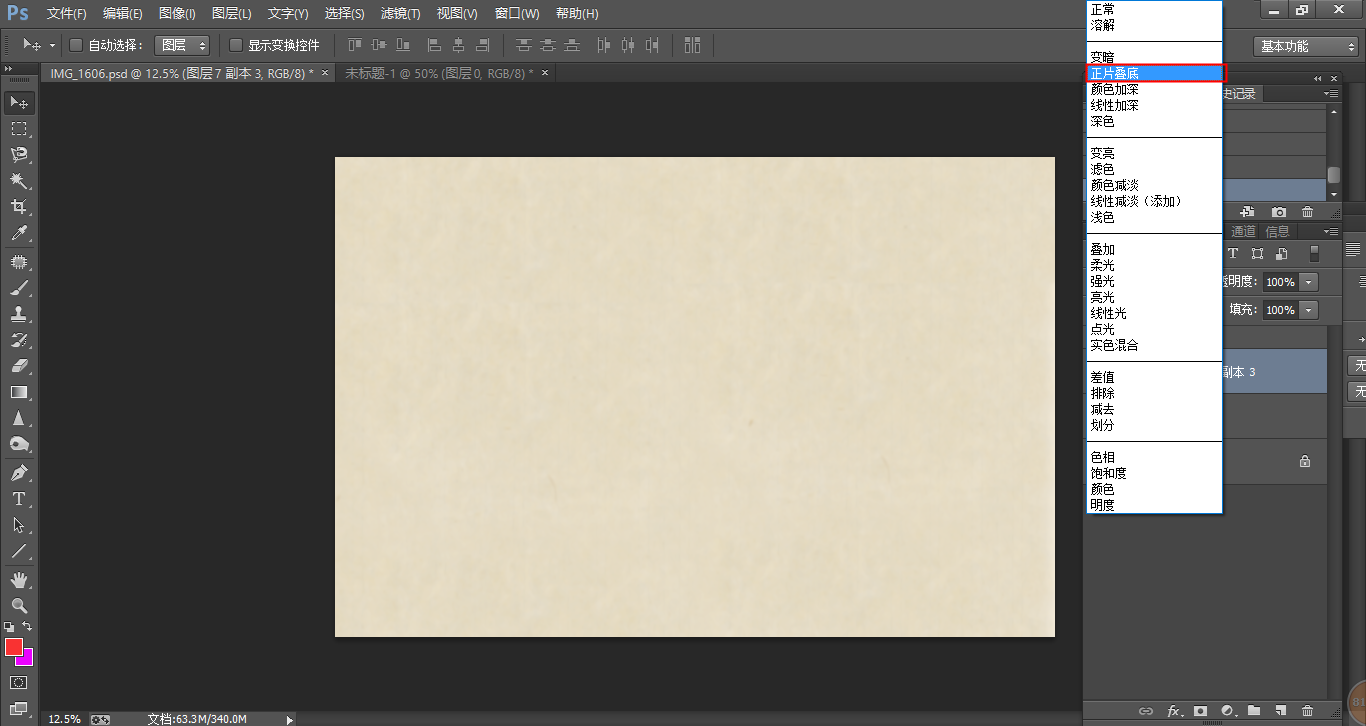Click the magenta background color swatch
Viewport: 1366px width, 726px height.
[27, 658]
